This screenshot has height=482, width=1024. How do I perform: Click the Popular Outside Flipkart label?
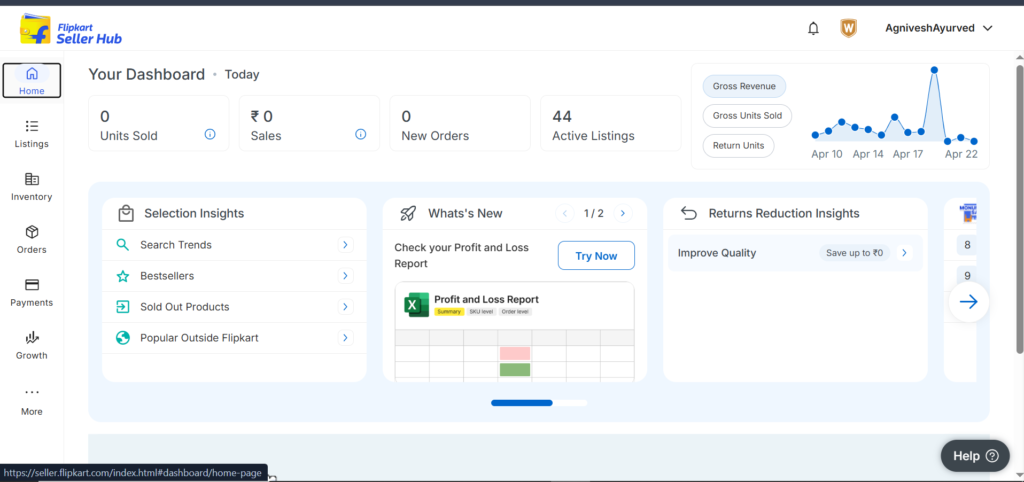pos(199,338)
